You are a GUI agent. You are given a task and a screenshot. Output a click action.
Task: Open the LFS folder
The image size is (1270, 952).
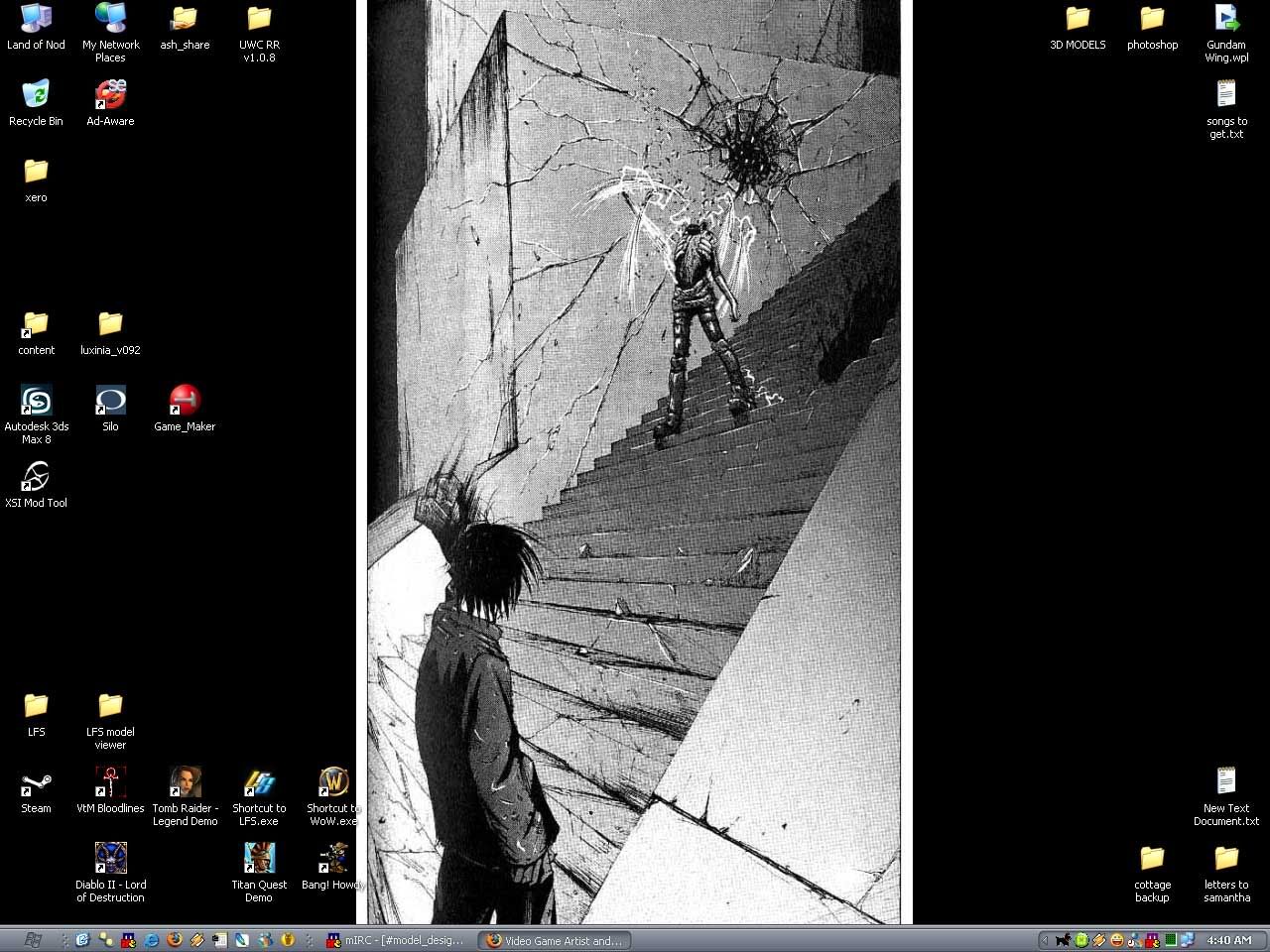pos(36,714)
